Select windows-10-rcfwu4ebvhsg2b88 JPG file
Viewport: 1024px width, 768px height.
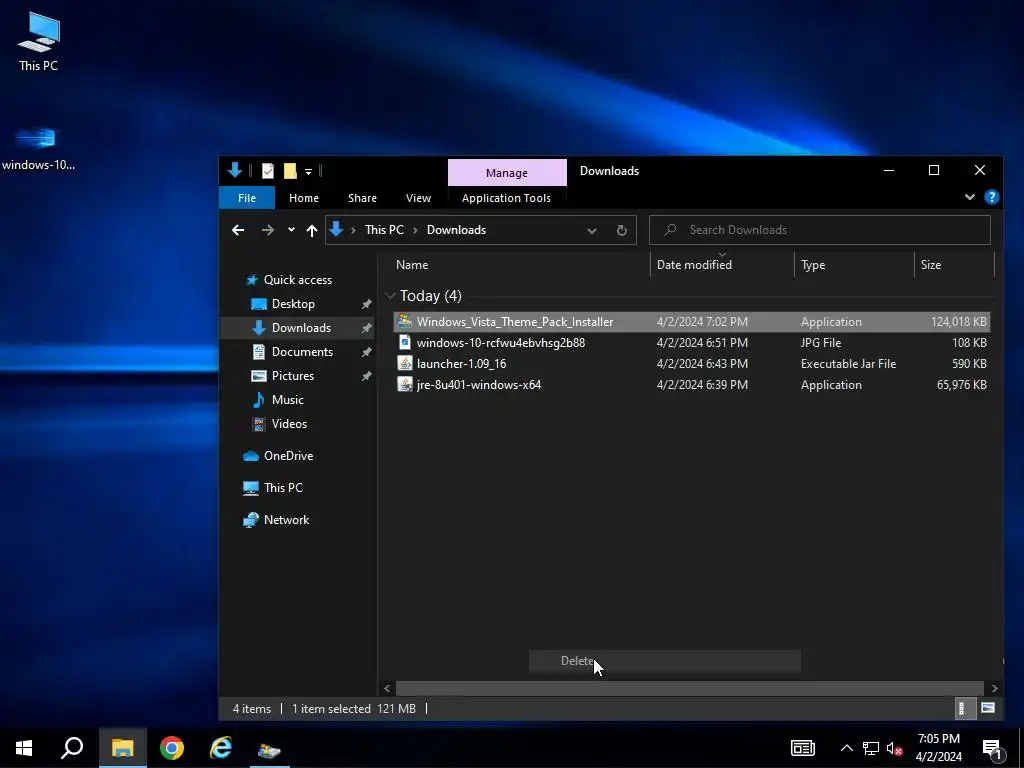click(x=692, y=343)
